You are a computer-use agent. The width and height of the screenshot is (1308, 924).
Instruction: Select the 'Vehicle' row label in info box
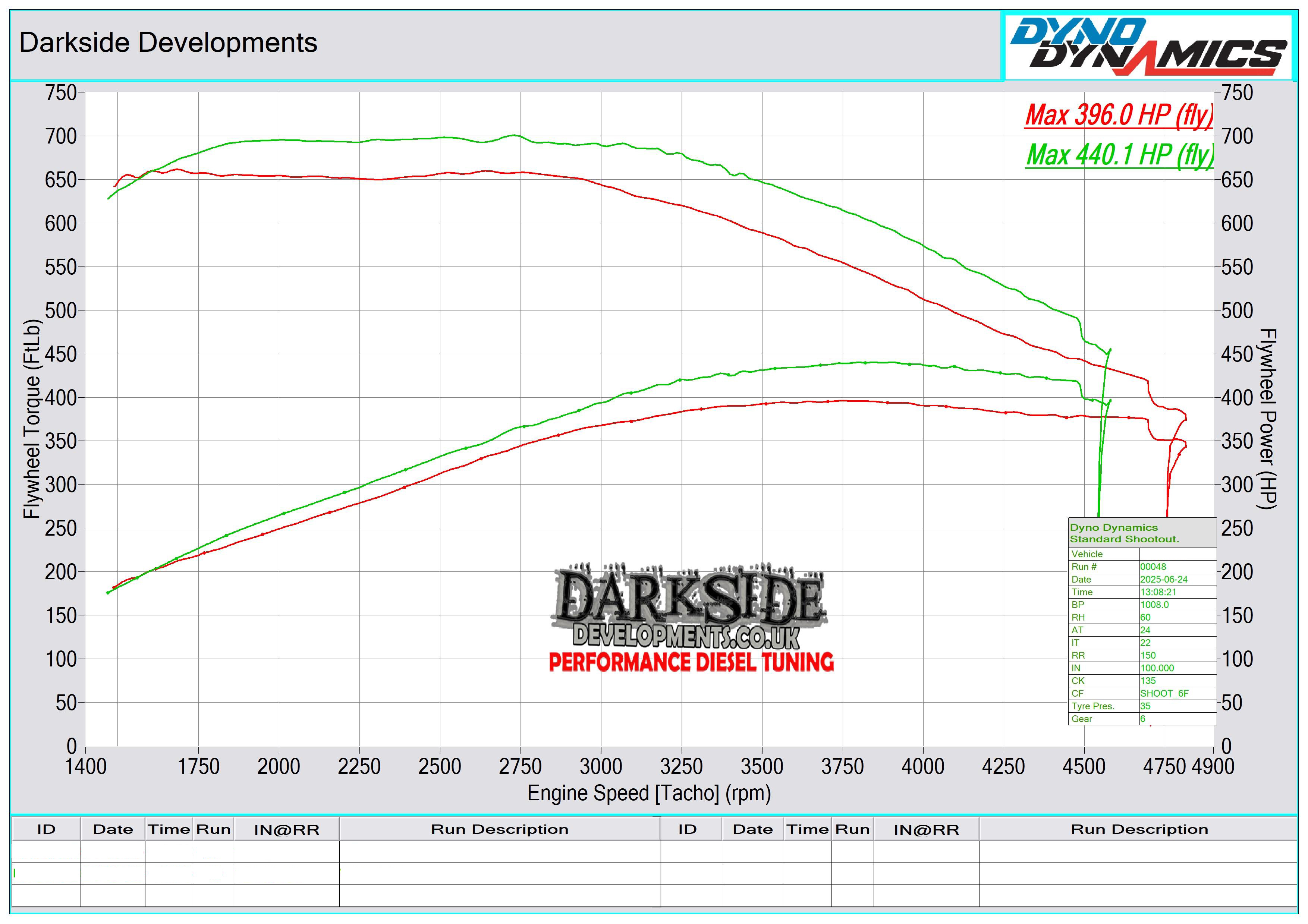(x=1087, y=554)
